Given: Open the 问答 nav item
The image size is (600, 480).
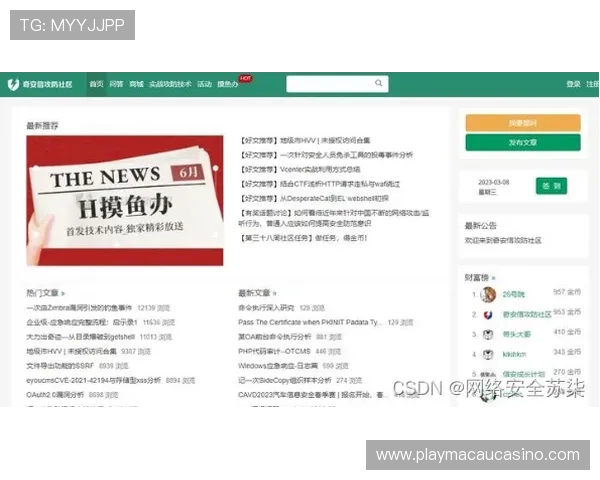Looking at the screenshot, I should click(116, 84).
